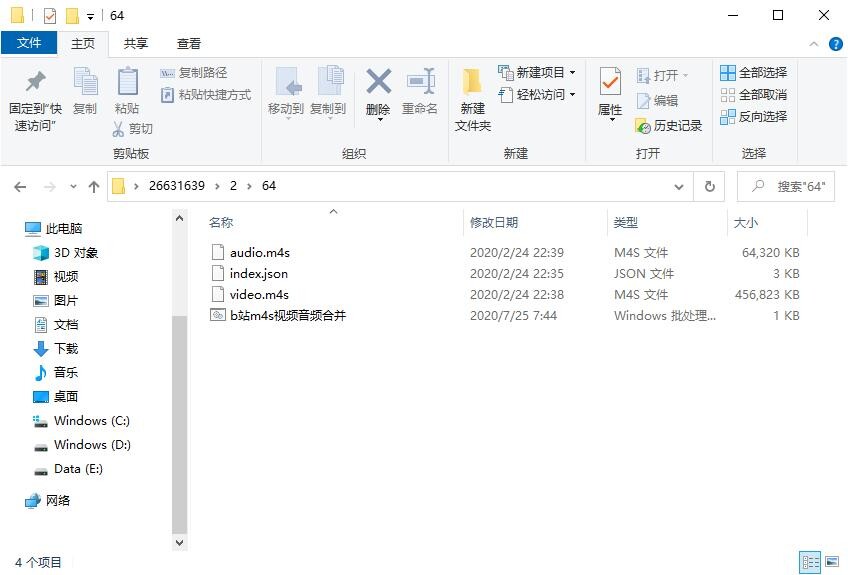Viewport: 848px width, 575px height.
Task: Expand the Easy Access (轻松访问) dropdown
Action: (572, 95)
